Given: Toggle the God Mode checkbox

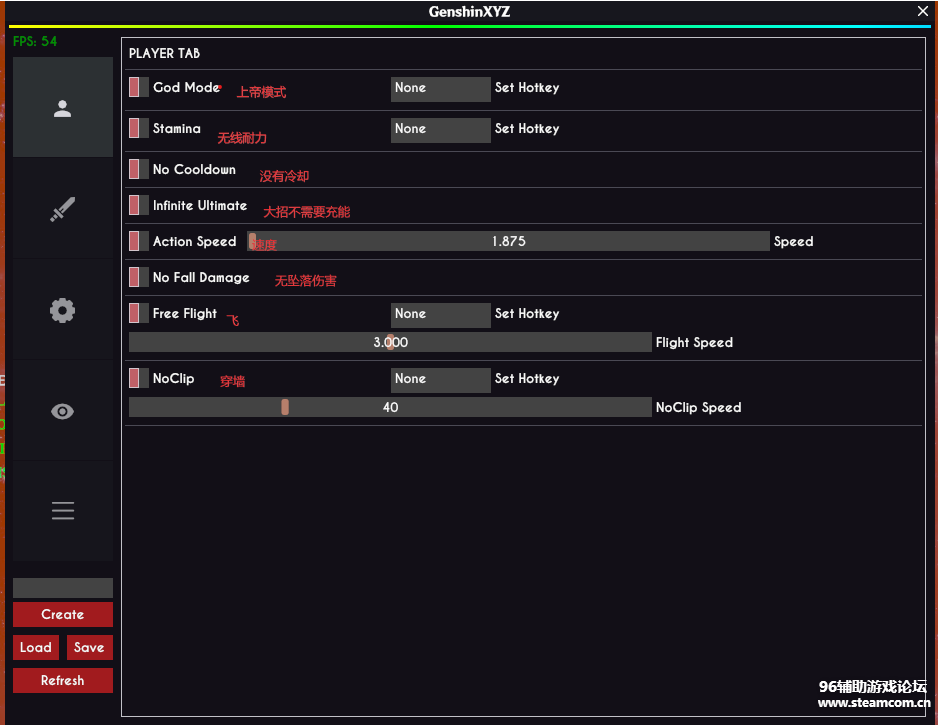Looking at the screenshot, I should pos(139,87).
